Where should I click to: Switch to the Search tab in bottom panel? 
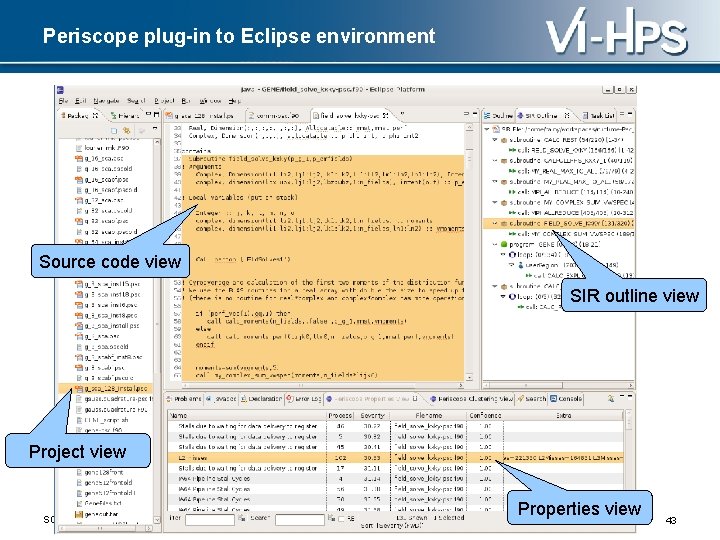pyautogui.click(x=532, y=399)
